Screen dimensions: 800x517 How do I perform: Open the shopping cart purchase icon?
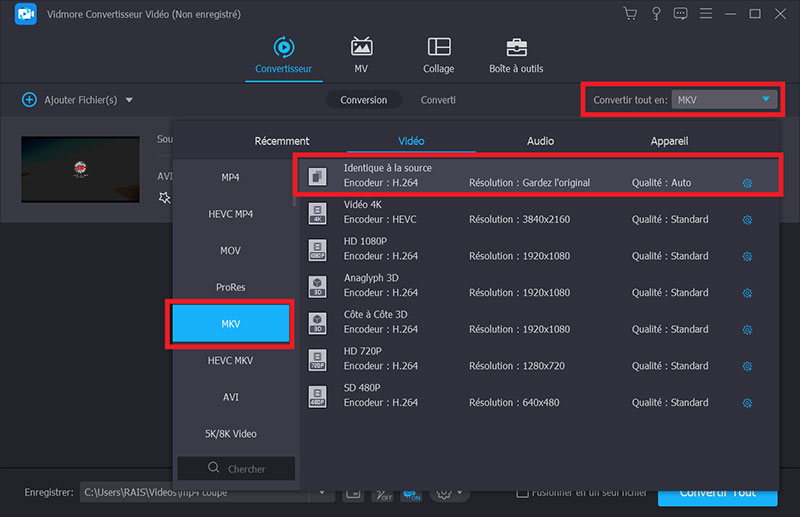coord(630,14)
